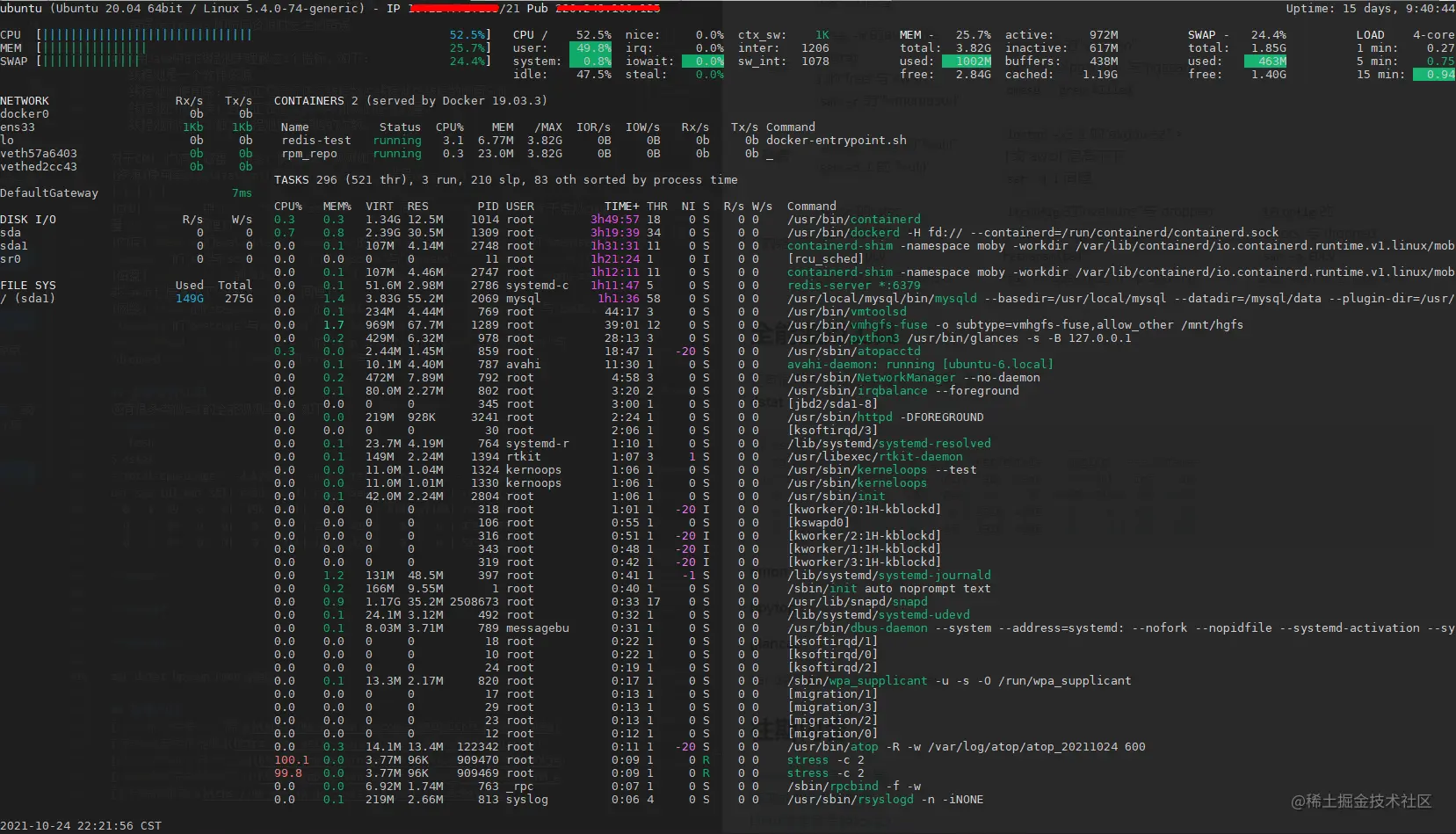Click the 275G total filesystem value
The height and width of the screenshot is (834, 1456).
click(x=238, y=299)
